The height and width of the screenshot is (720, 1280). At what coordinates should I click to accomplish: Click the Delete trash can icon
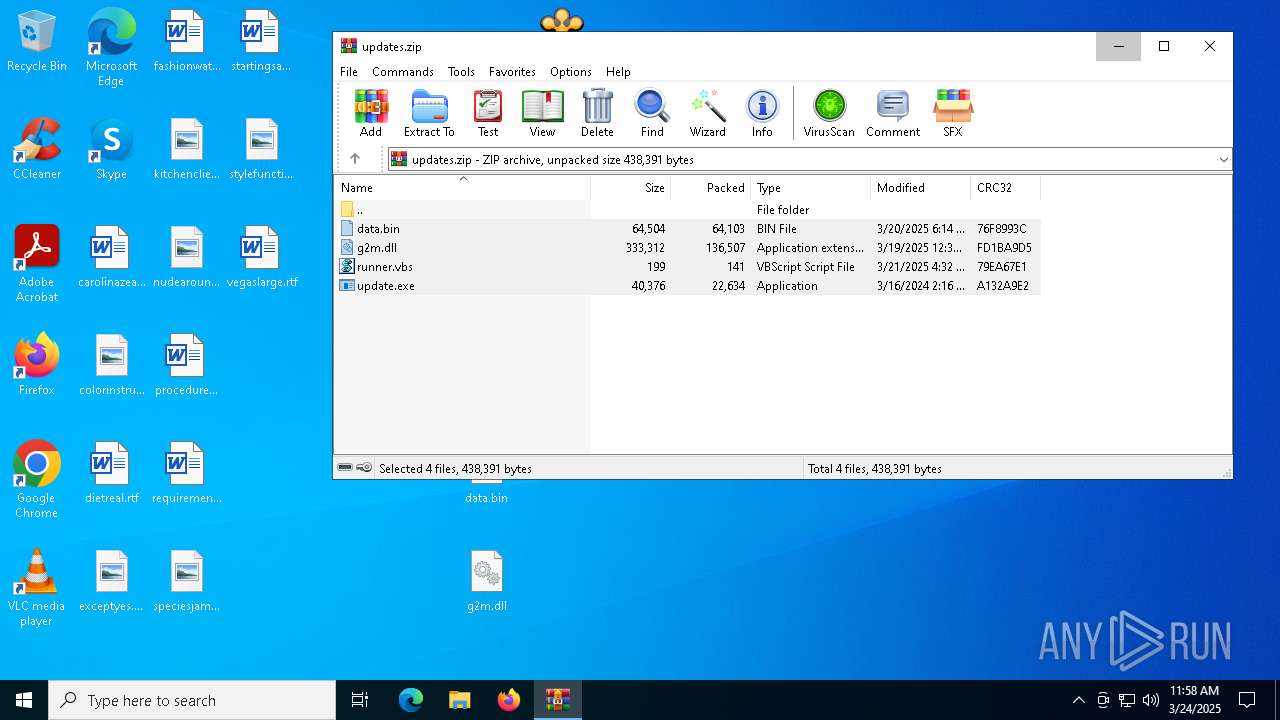(x=597, y=113)
